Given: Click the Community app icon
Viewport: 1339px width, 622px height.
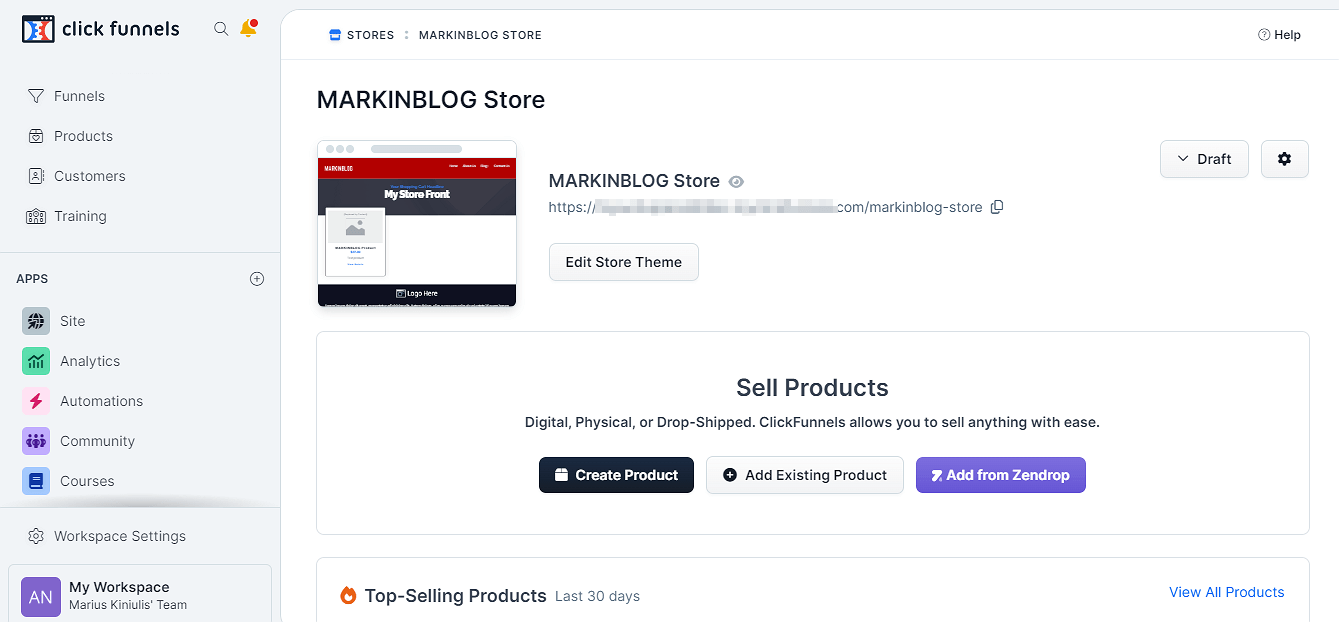Looking at the screenshot, I should tap(36, 441).
